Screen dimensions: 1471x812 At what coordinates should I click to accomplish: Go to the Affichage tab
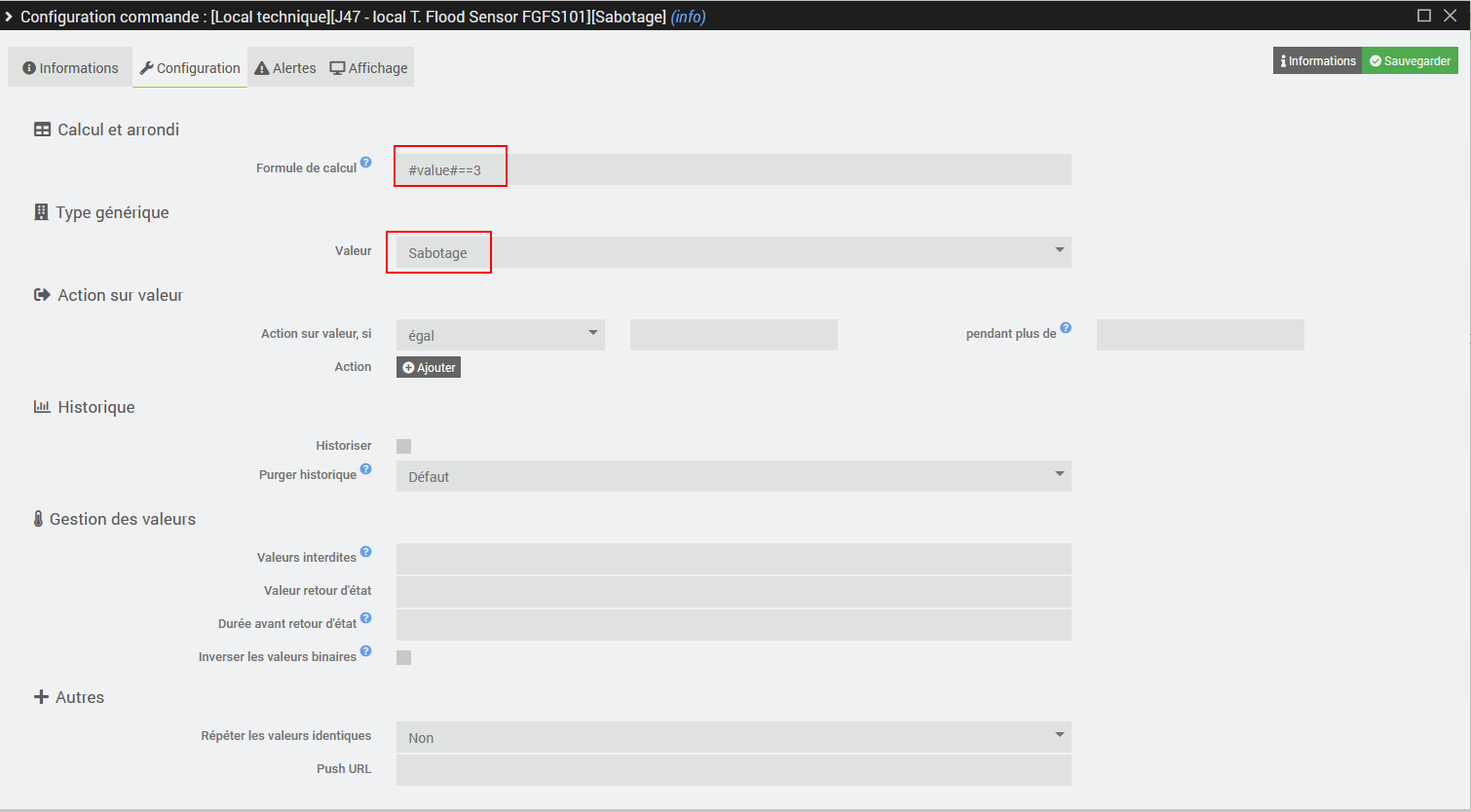369,67
